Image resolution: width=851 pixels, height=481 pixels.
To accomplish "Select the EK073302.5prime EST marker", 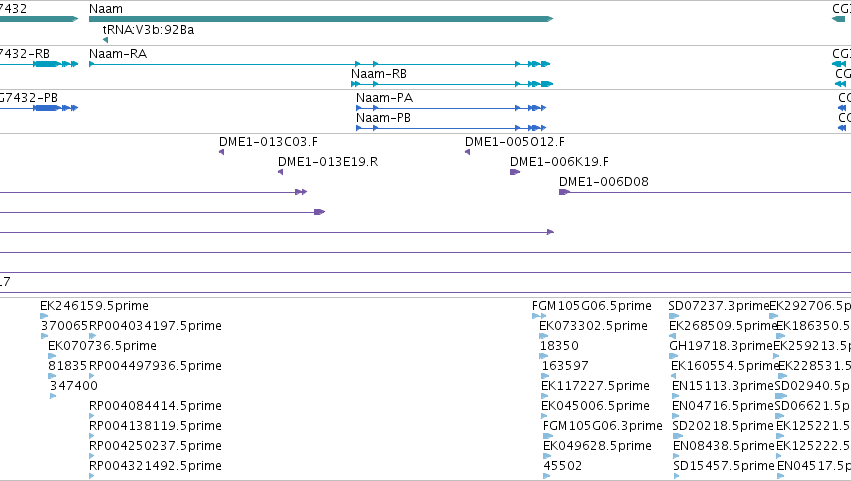I will 543,336.
